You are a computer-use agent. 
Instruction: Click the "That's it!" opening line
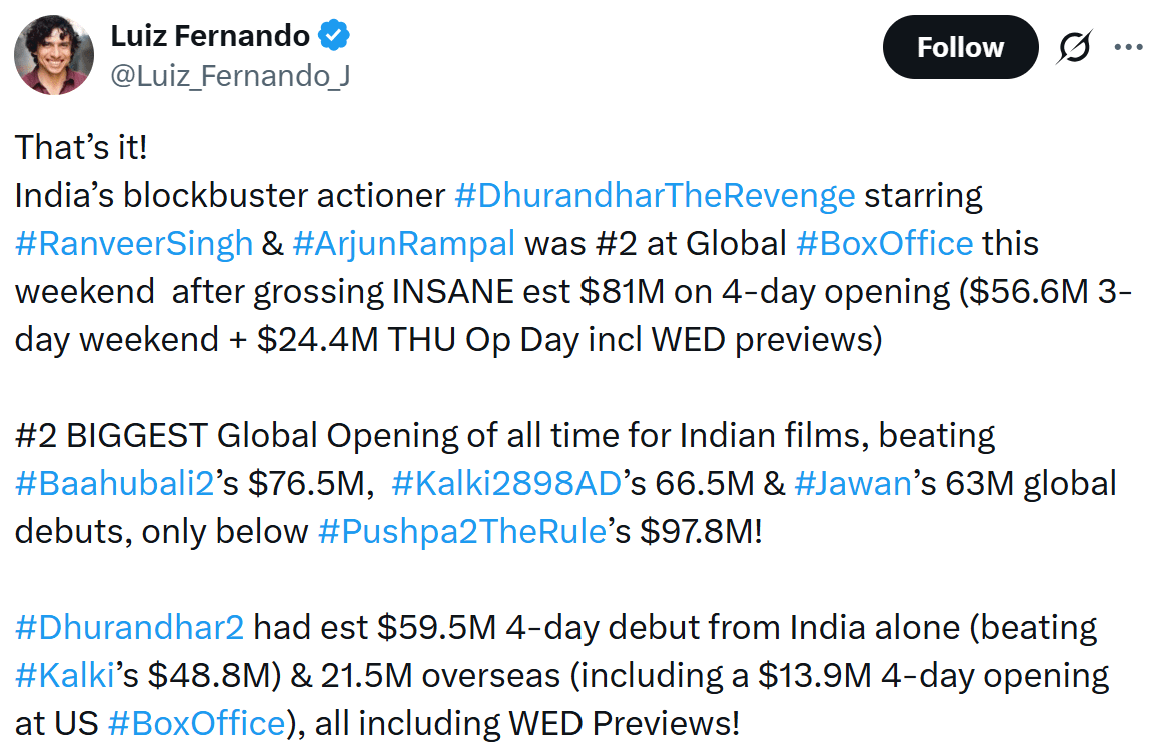[x=81, y=147]
